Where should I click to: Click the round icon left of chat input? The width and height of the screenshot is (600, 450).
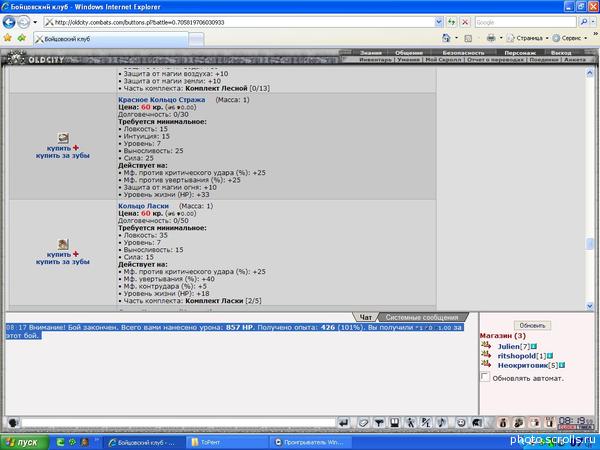pyautogui.click(x=13, y=423)
